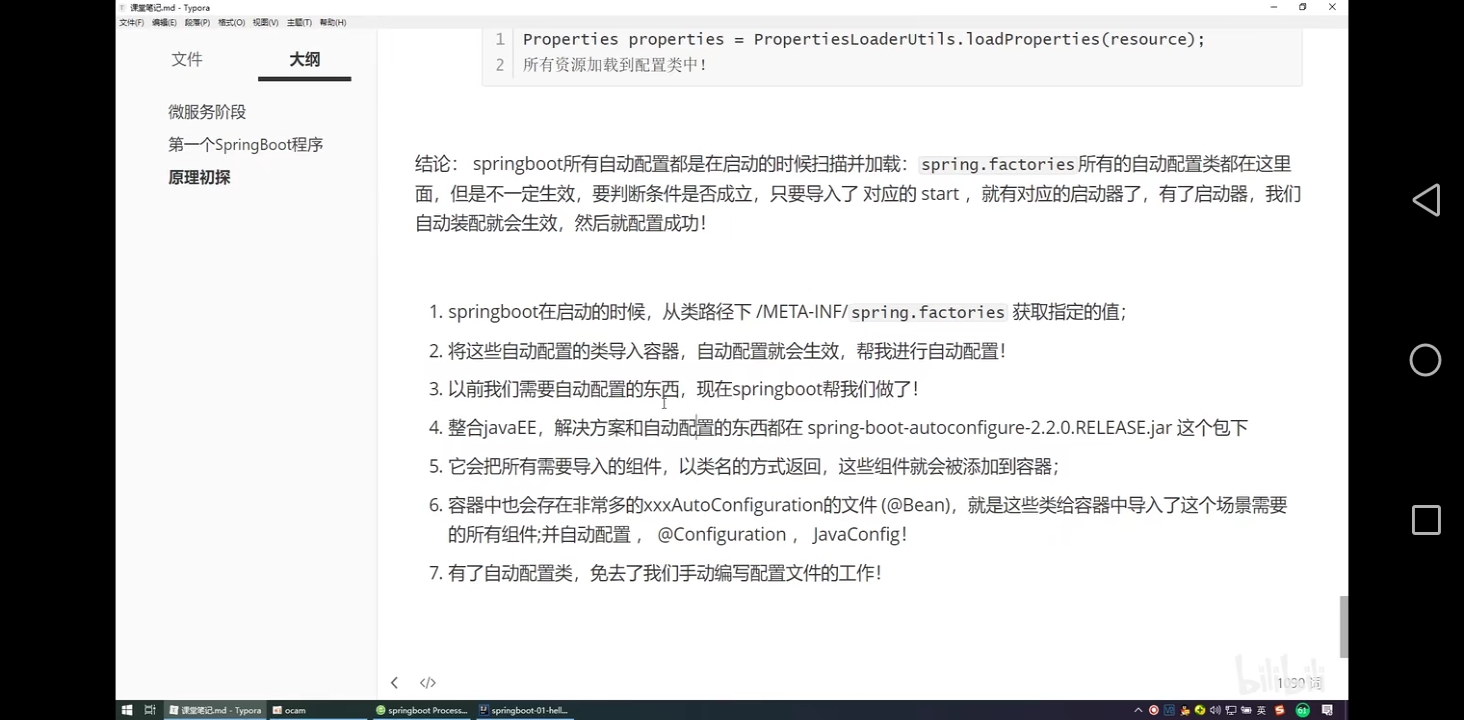Viewport: 1464px width, 720px height.
Task: Click list item 3 以前我们需要自动配置的东西
Action: coord(683,389)
